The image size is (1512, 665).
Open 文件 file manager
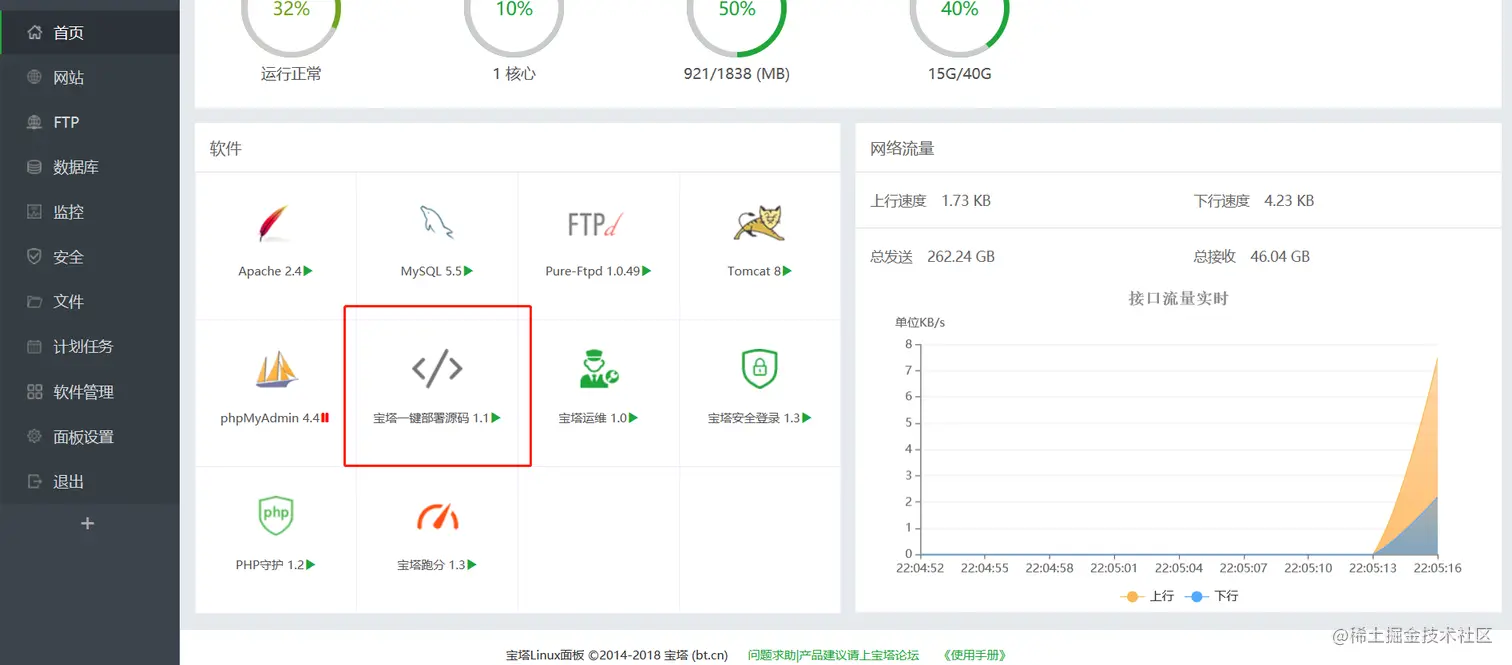90,302
